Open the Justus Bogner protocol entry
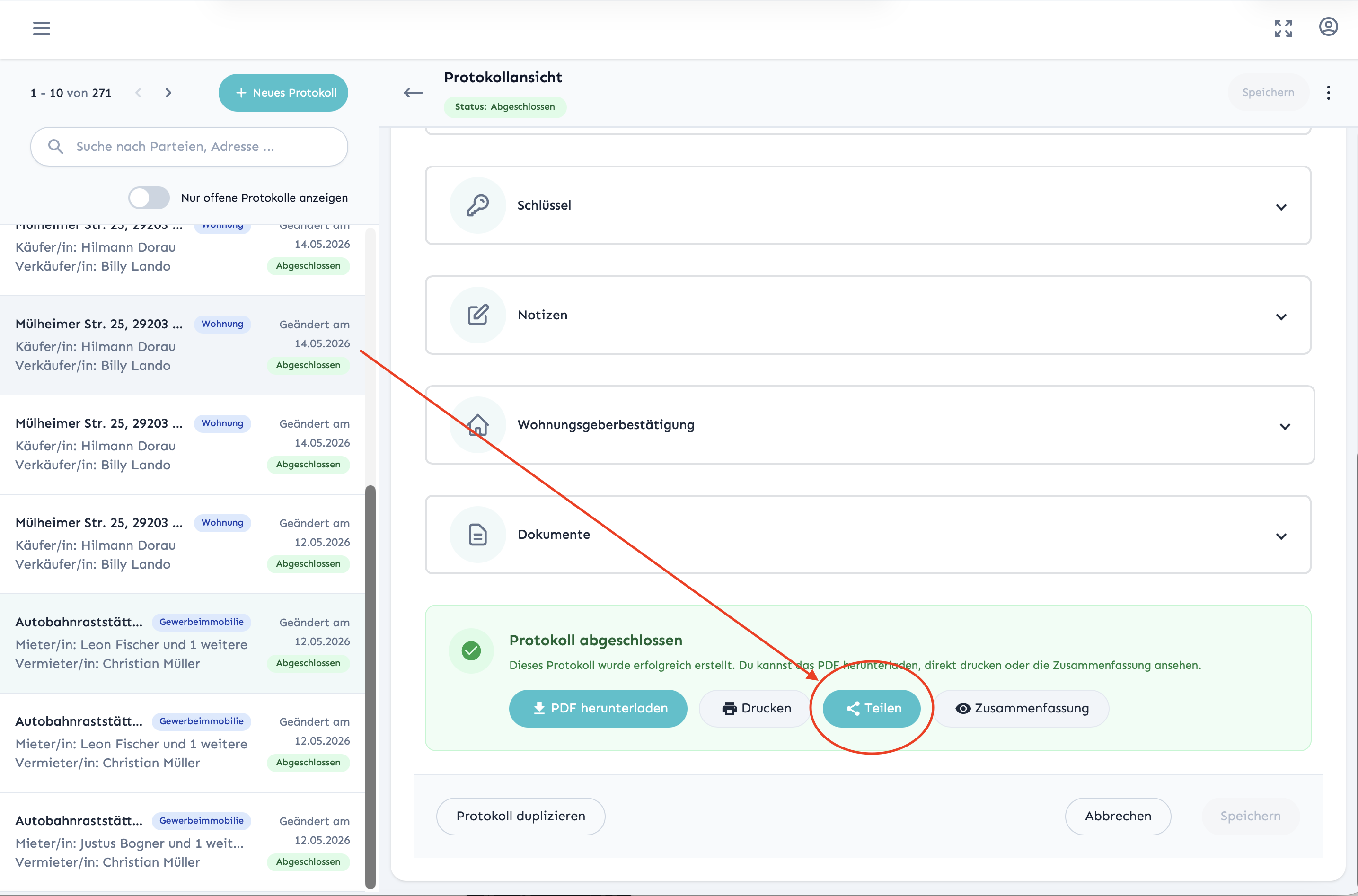This screenshot has height=896, width=1358. click(182, 842)
